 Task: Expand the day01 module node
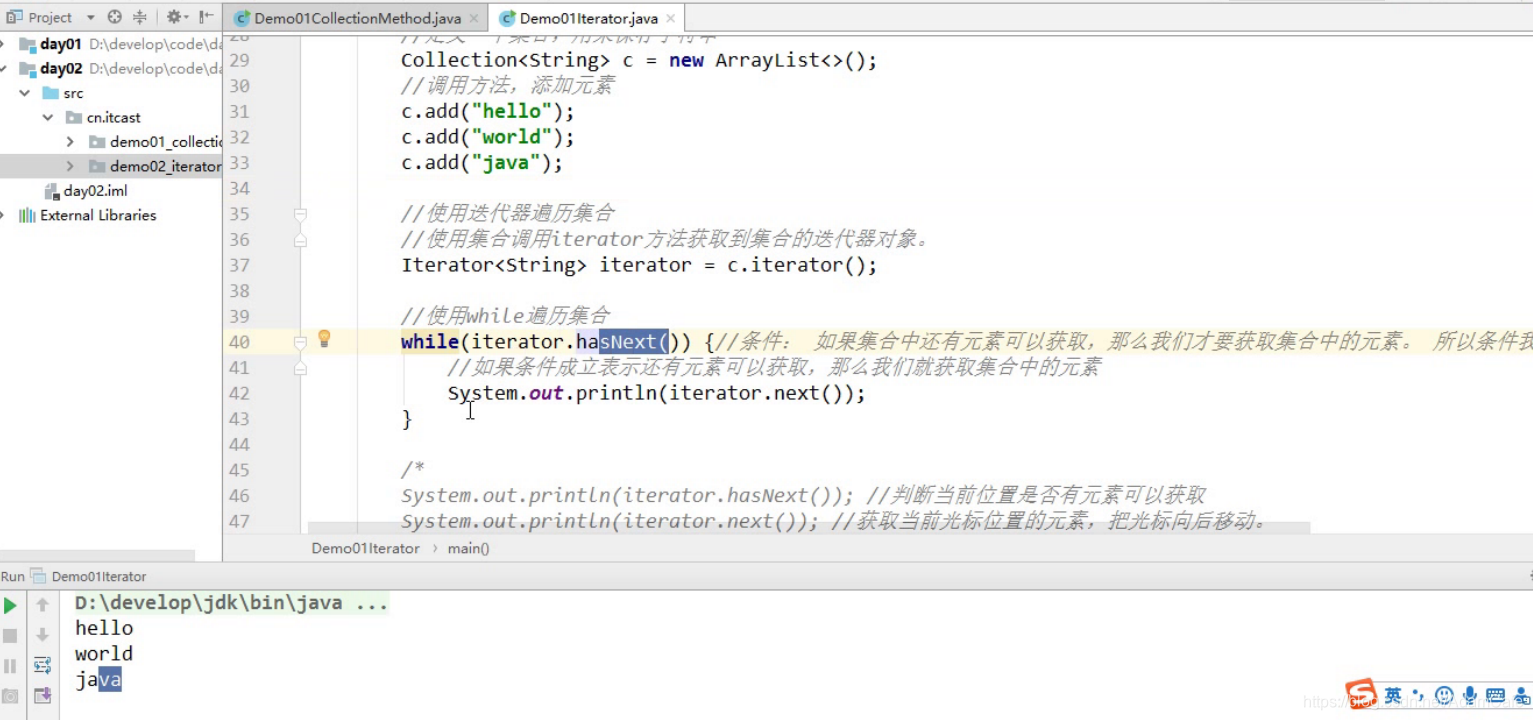(x=3, y=44)
